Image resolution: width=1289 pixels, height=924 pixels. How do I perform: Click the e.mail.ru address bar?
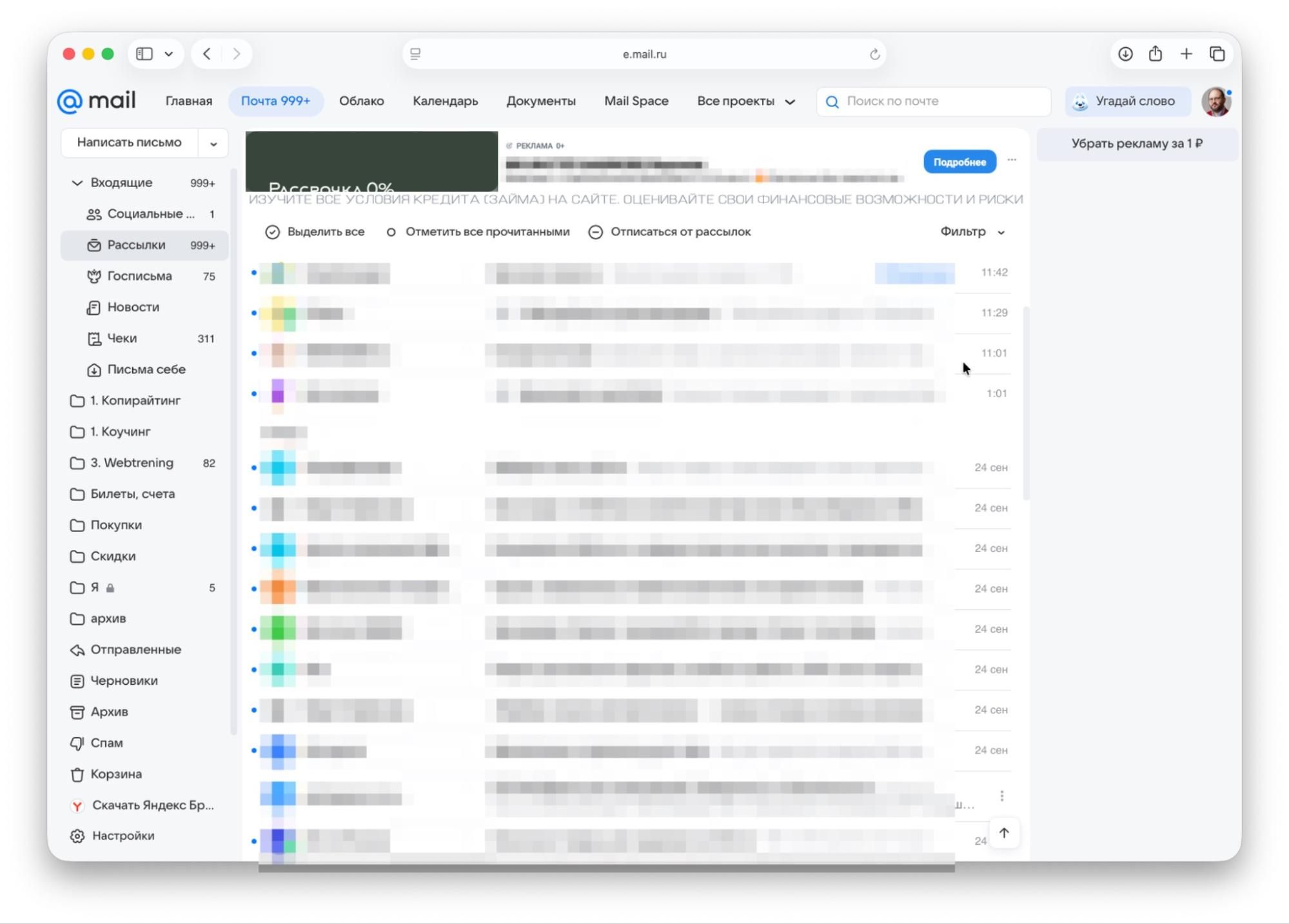click(644, 54)
